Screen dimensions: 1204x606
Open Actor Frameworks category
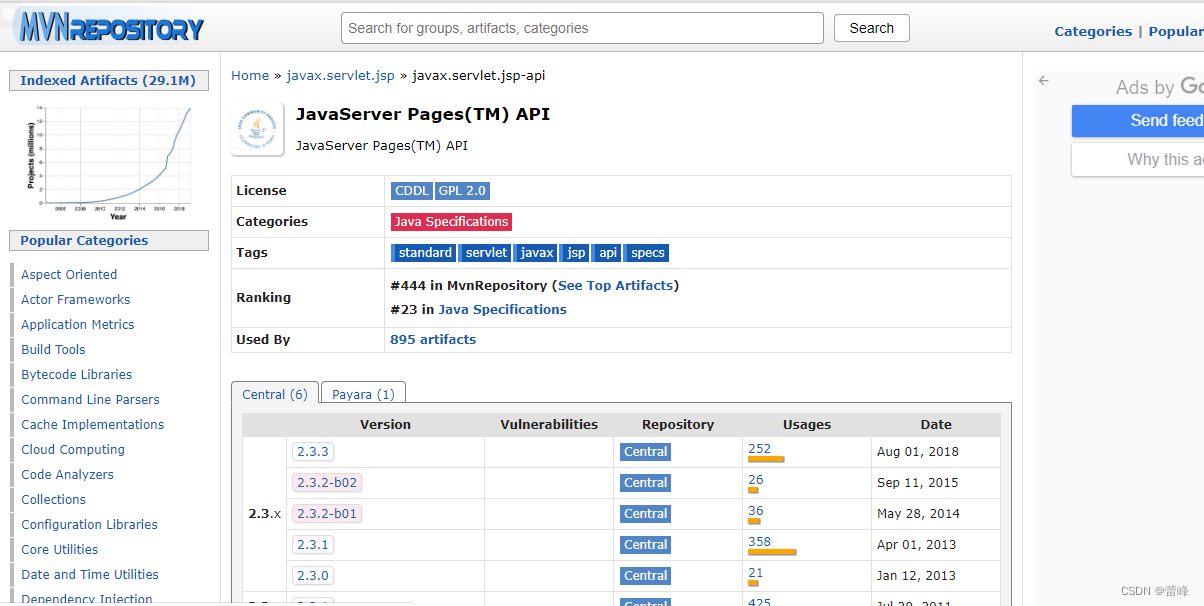(x=76, y=299)
